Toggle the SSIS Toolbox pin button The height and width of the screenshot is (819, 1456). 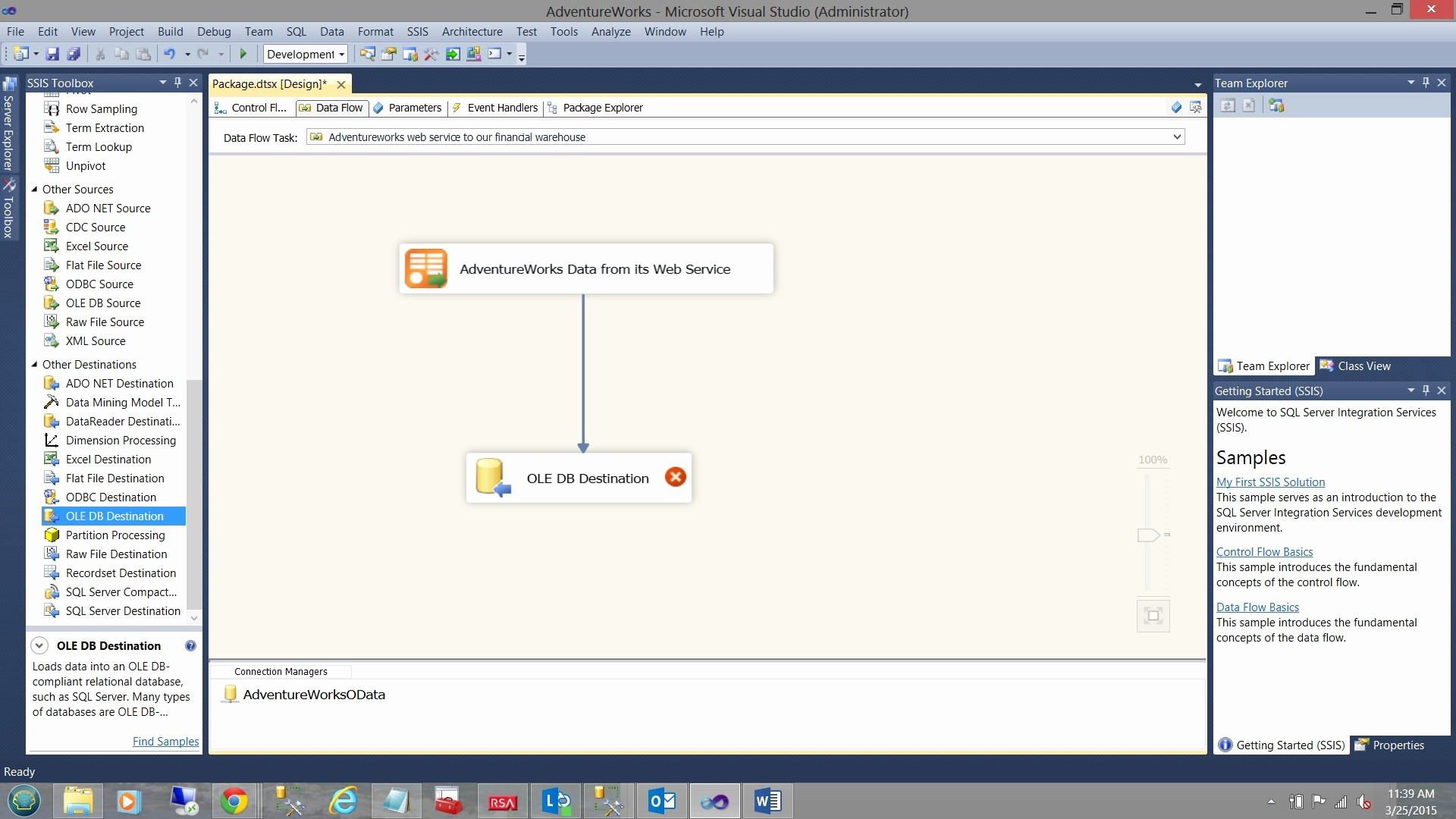[178, 83]
